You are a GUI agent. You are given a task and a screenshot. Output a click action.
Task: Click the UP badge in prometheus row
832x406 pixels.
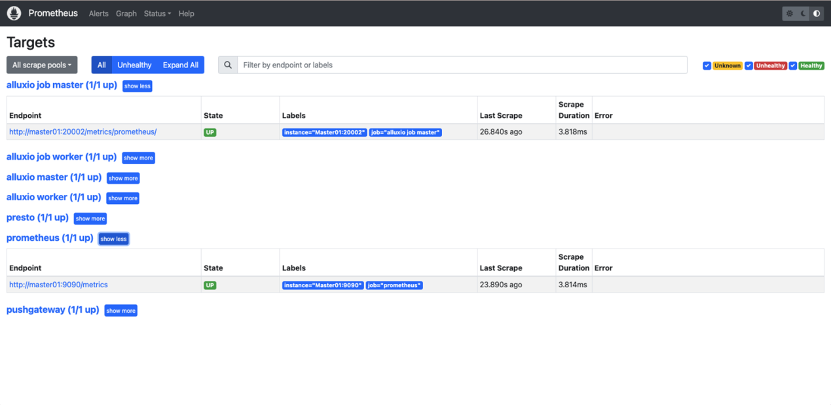(210, 285)
